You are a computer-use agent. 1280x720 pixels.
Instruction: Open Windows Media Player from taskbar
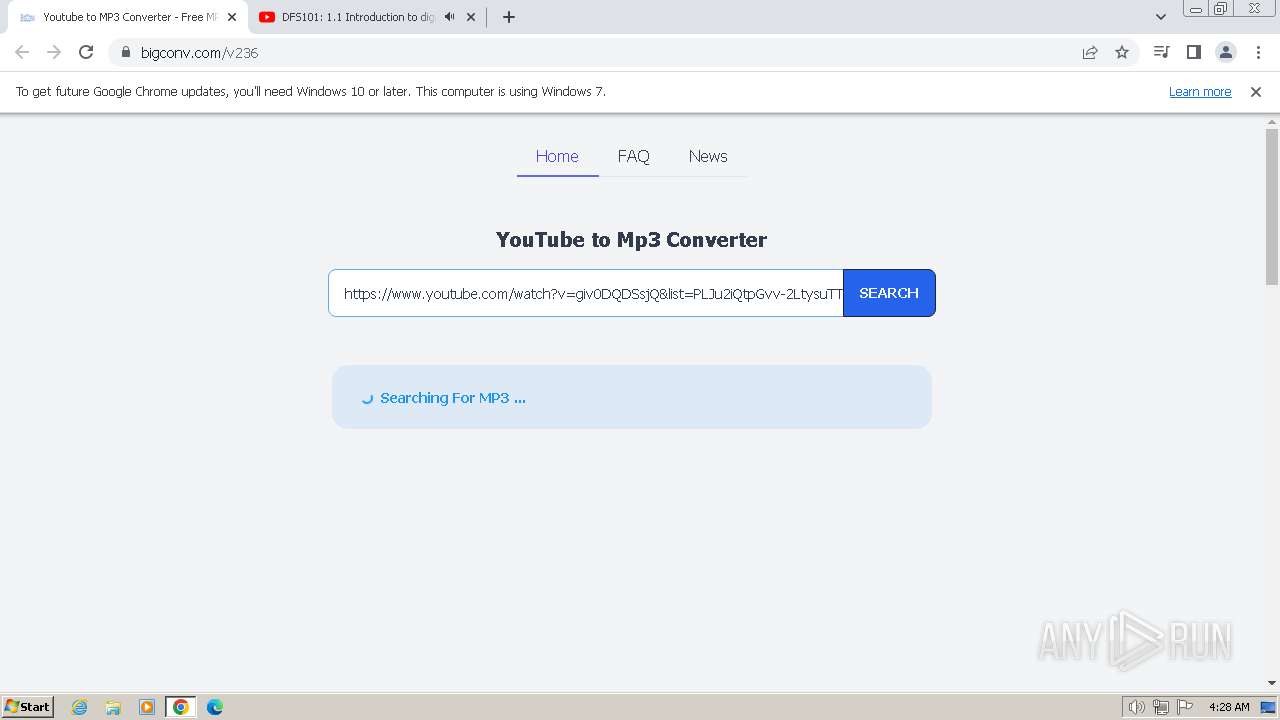coord(147,707)
